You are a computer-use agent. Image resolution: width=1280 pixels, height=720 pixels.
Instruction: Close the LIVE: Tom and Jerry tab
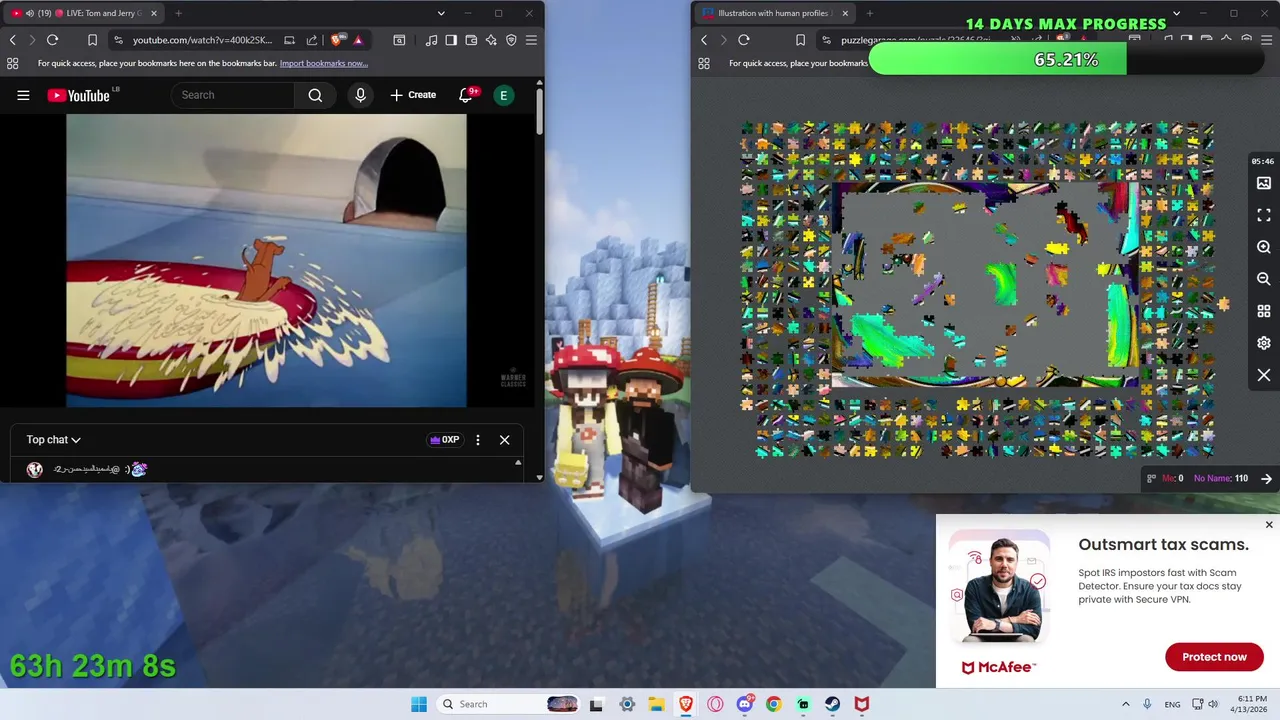pos(154,13)
